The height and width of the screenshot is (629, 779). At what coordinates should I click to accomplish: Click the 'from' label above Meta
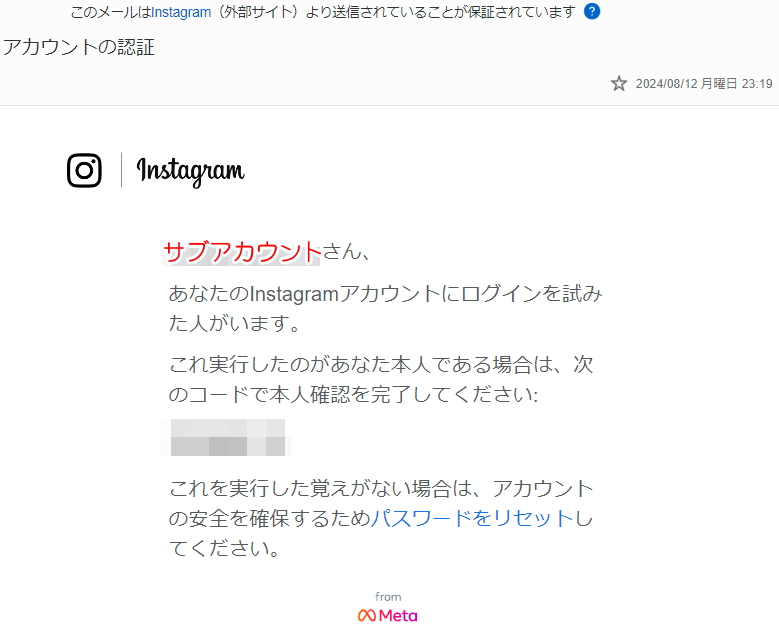pos(388,597)
